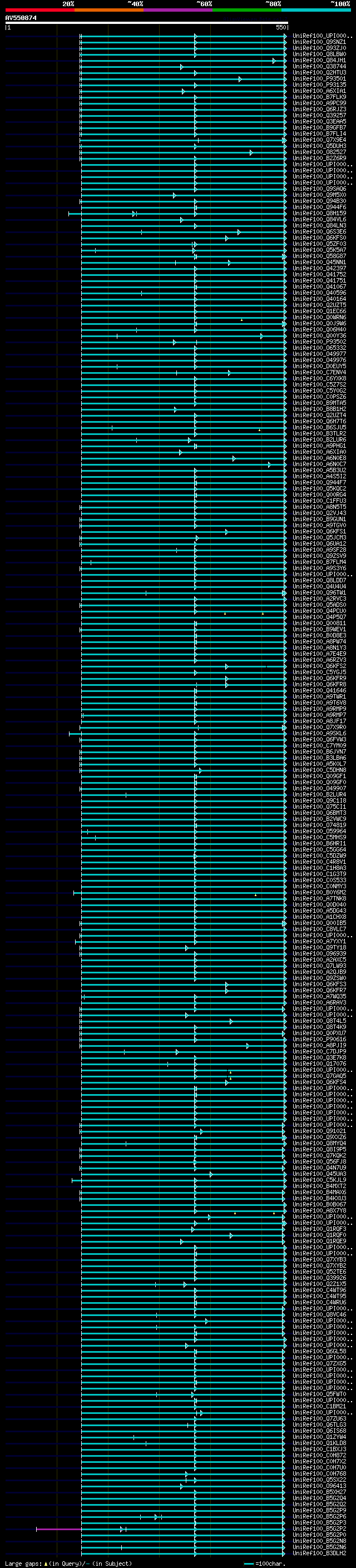Select hit label UniRef100_B0Y6M2
This screenshot has height=1568, width=356.
coord(319,892)
